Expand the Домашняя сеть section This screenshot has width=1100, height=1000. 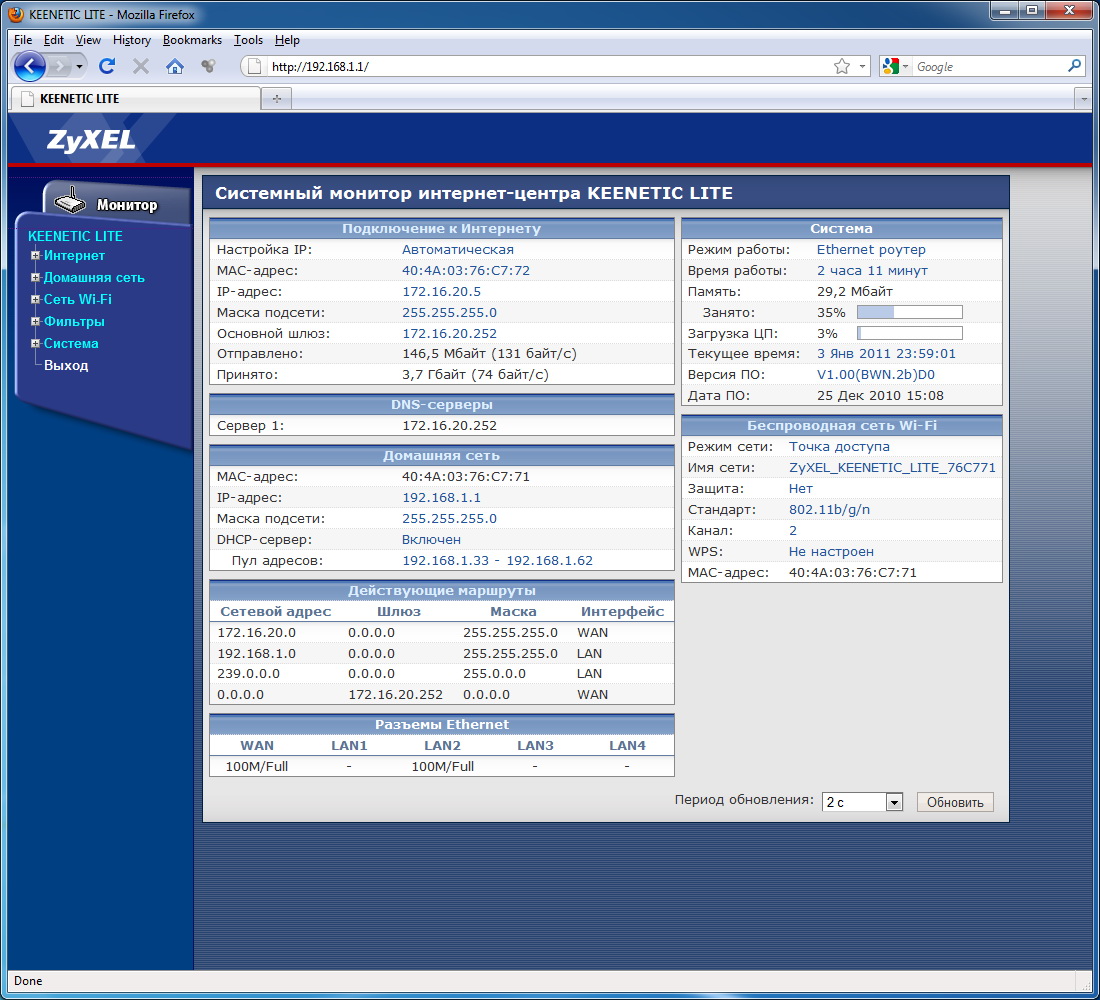click(x=35, y=278)
